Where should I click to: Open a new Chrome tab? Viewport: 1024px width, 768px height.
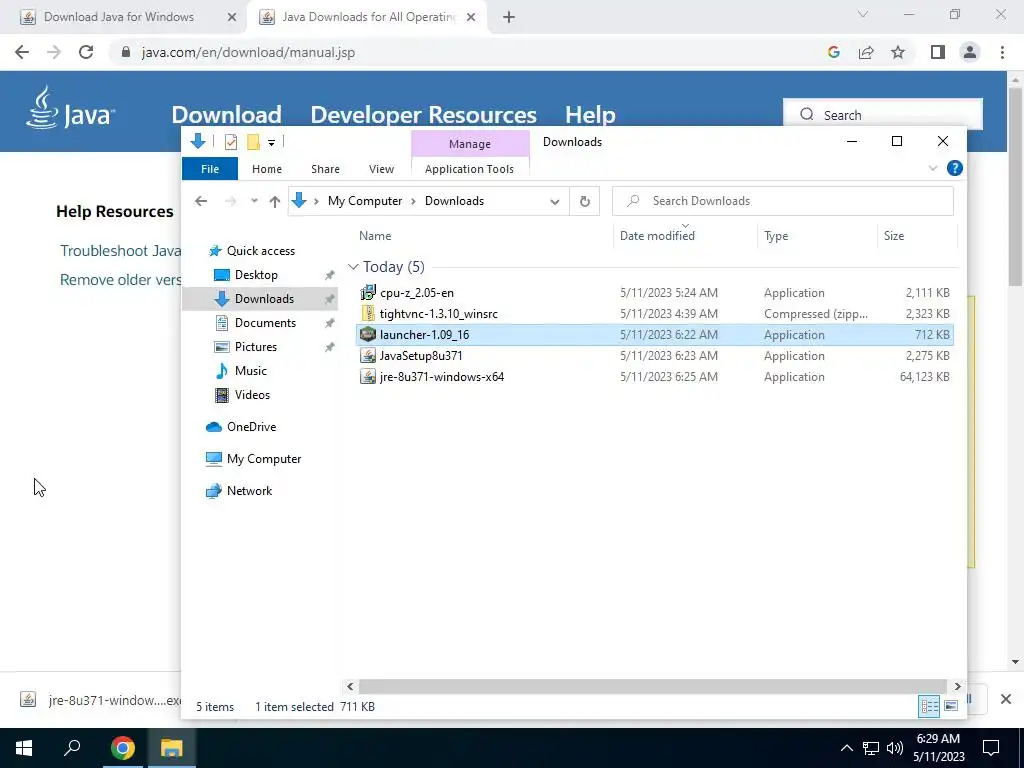click(509, 18)
